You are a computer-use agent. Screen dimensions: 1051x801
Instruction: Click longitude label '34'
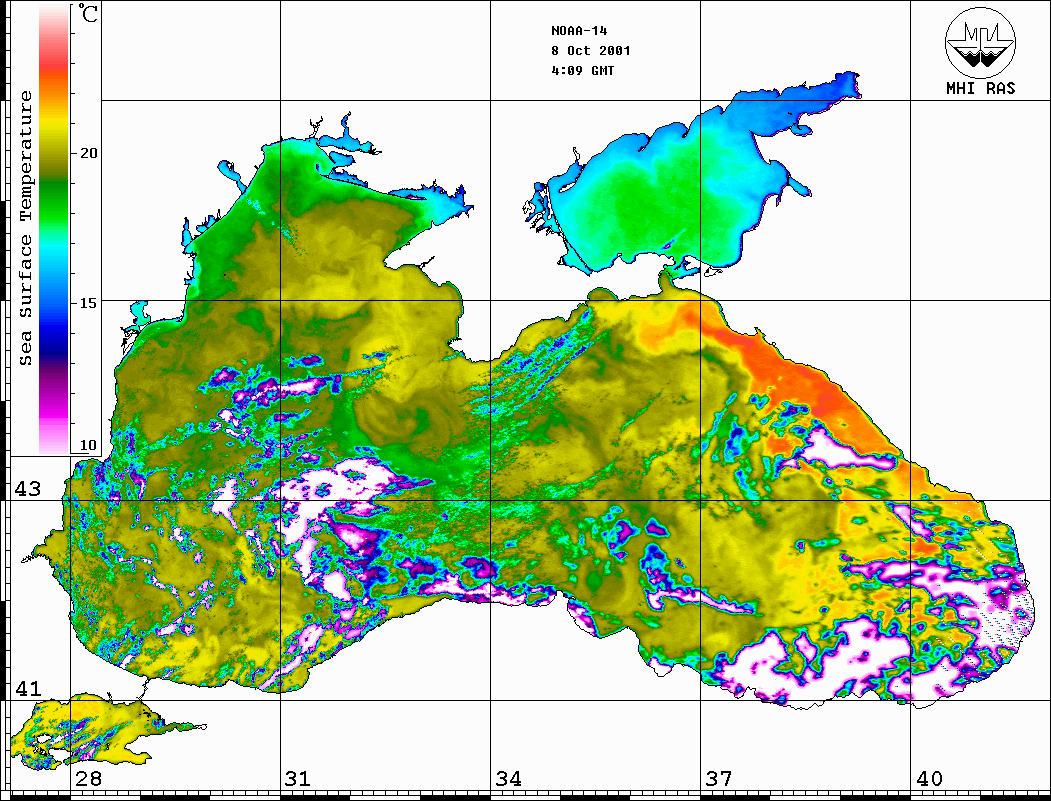point(508,778)
